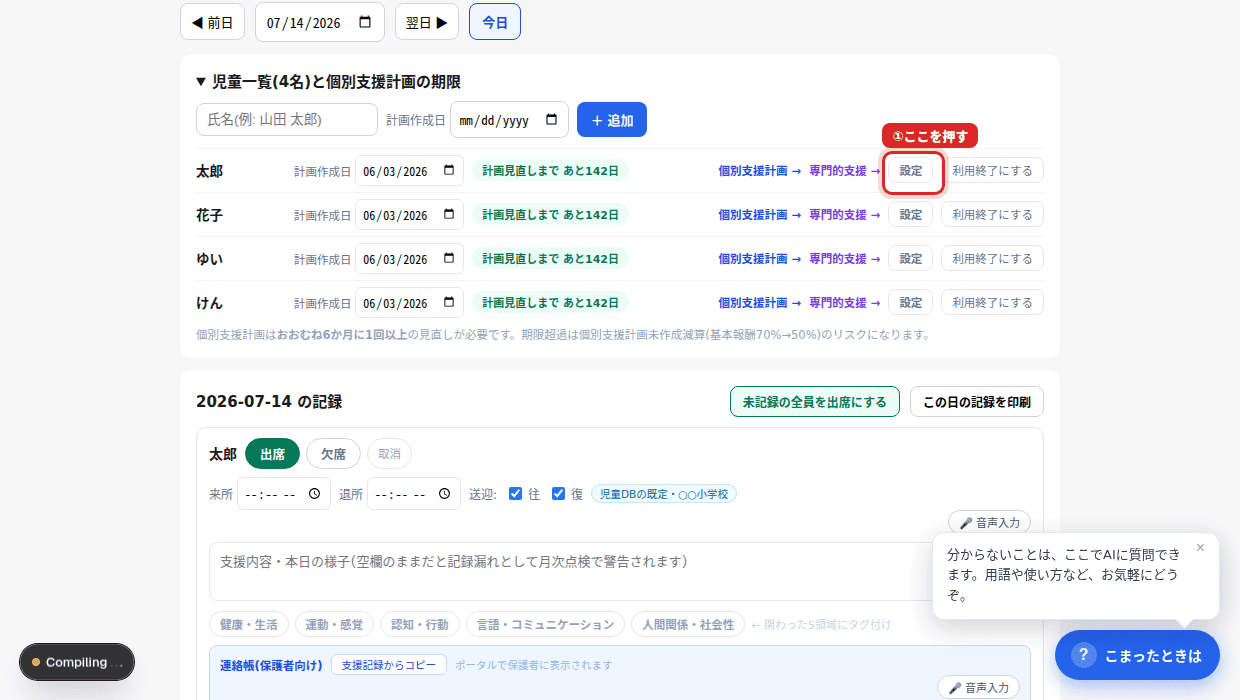Toggle the 往 pickup checkbox
The width and height of the screenshot is (1240, 700).
click(515, 494)
